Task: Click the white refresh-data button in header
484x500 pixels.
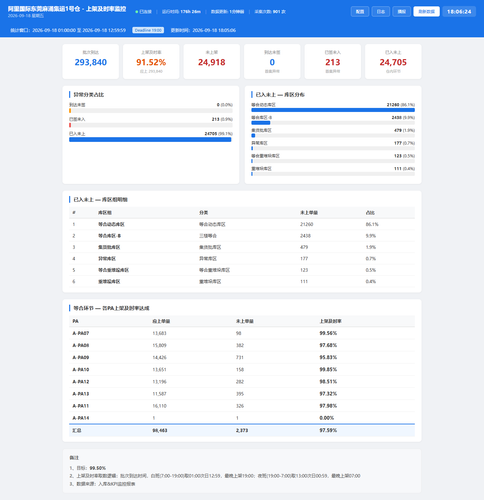Action: [x=426, y=11]
